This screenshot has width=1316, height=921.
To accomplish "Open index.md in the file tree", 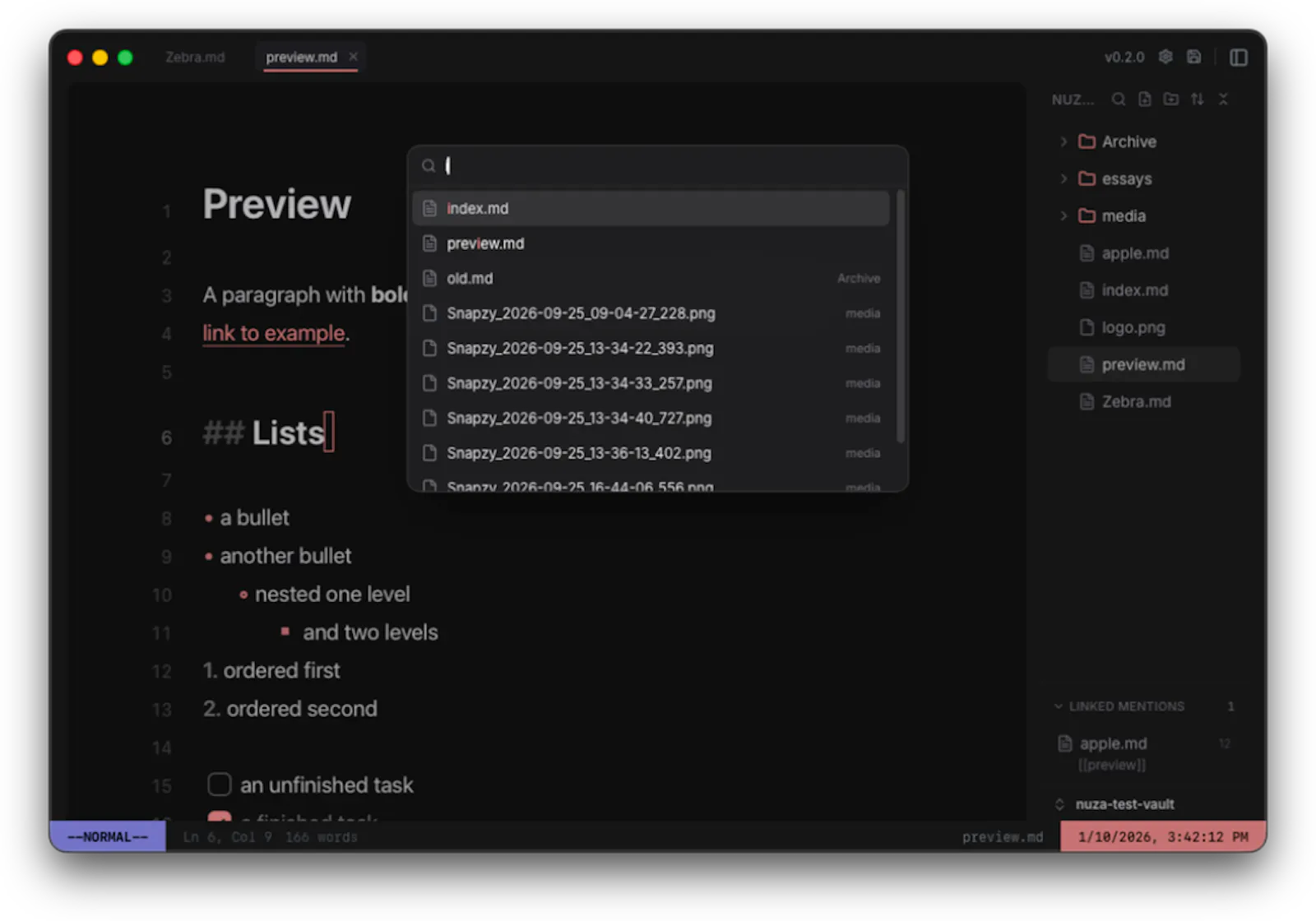I will (1144, 290).
